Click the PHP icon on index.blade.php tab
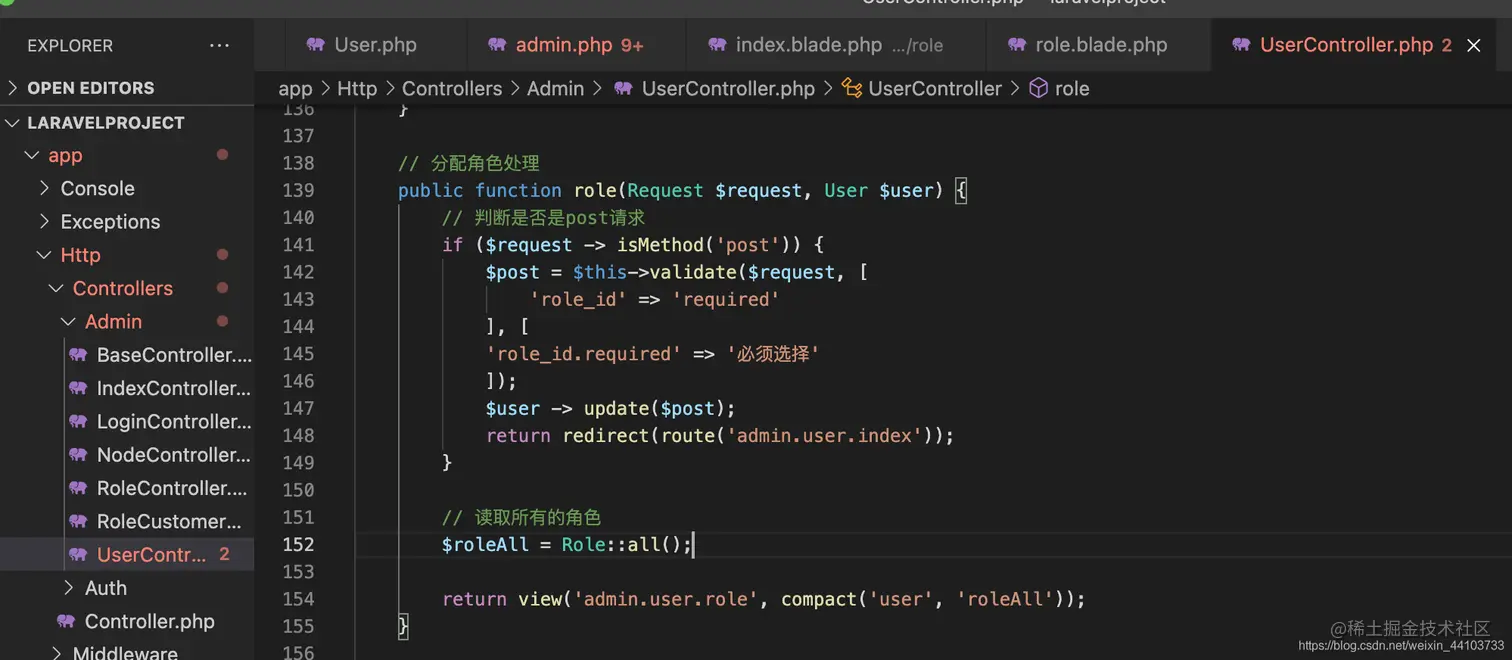 pos(717,45)
